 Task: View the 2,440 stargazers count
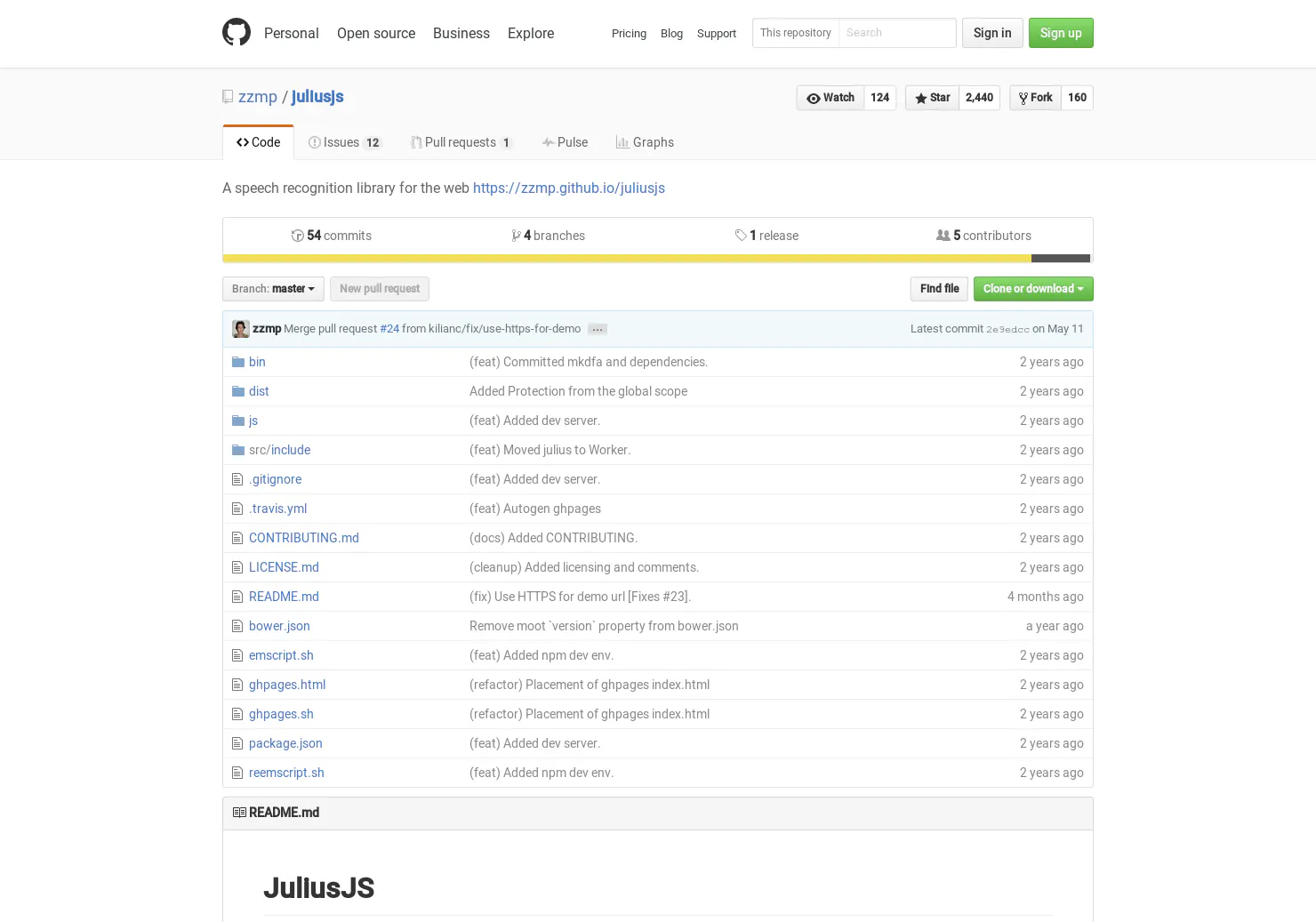pos(979,98)
